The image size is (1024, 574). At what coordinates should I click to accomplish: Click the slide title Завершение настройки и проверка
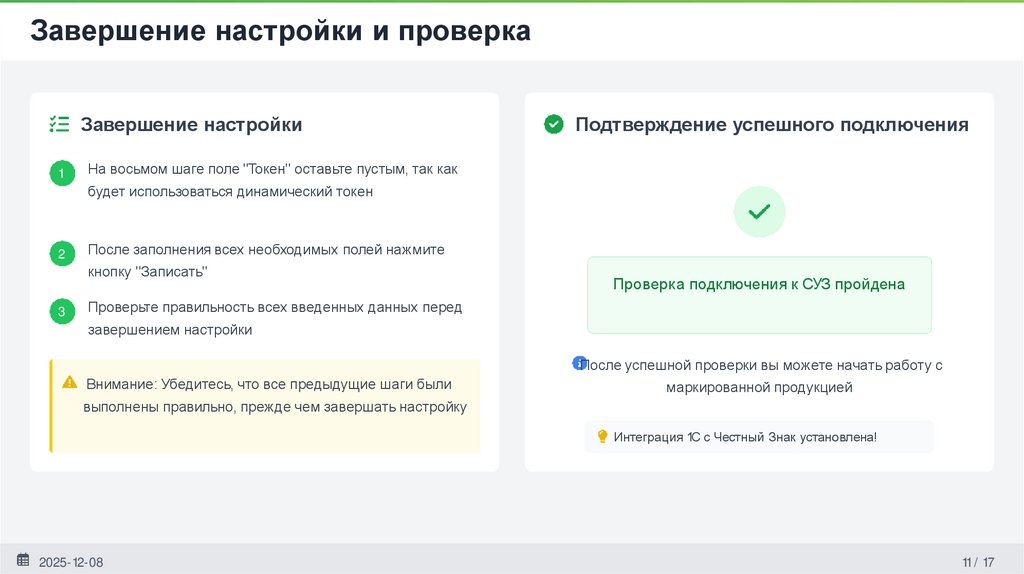pos(280,32)
